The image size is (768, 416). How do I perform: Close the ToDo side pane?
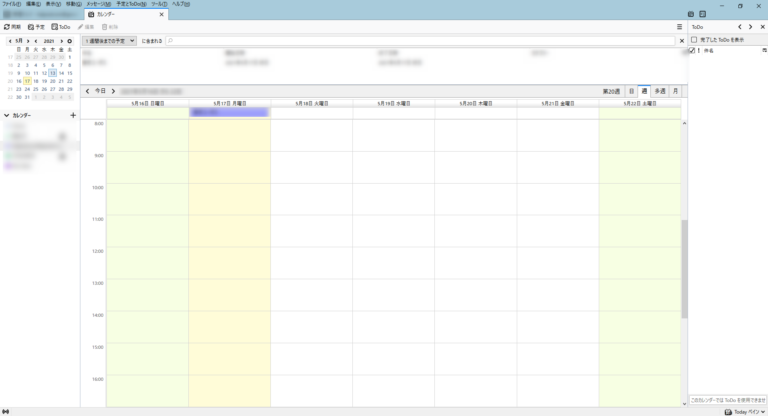pyautogui.click(x=762, y=27)
